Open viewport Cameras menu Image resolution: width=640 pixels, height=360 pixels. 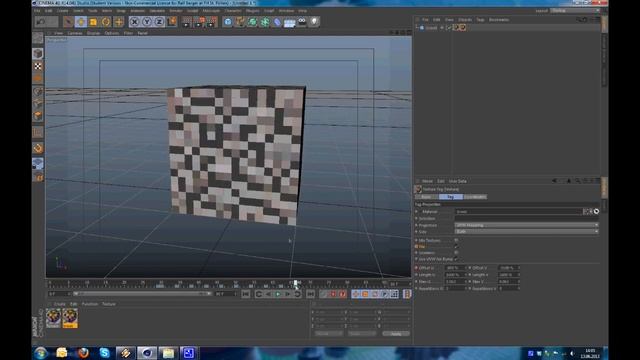[x=75, y=33]
